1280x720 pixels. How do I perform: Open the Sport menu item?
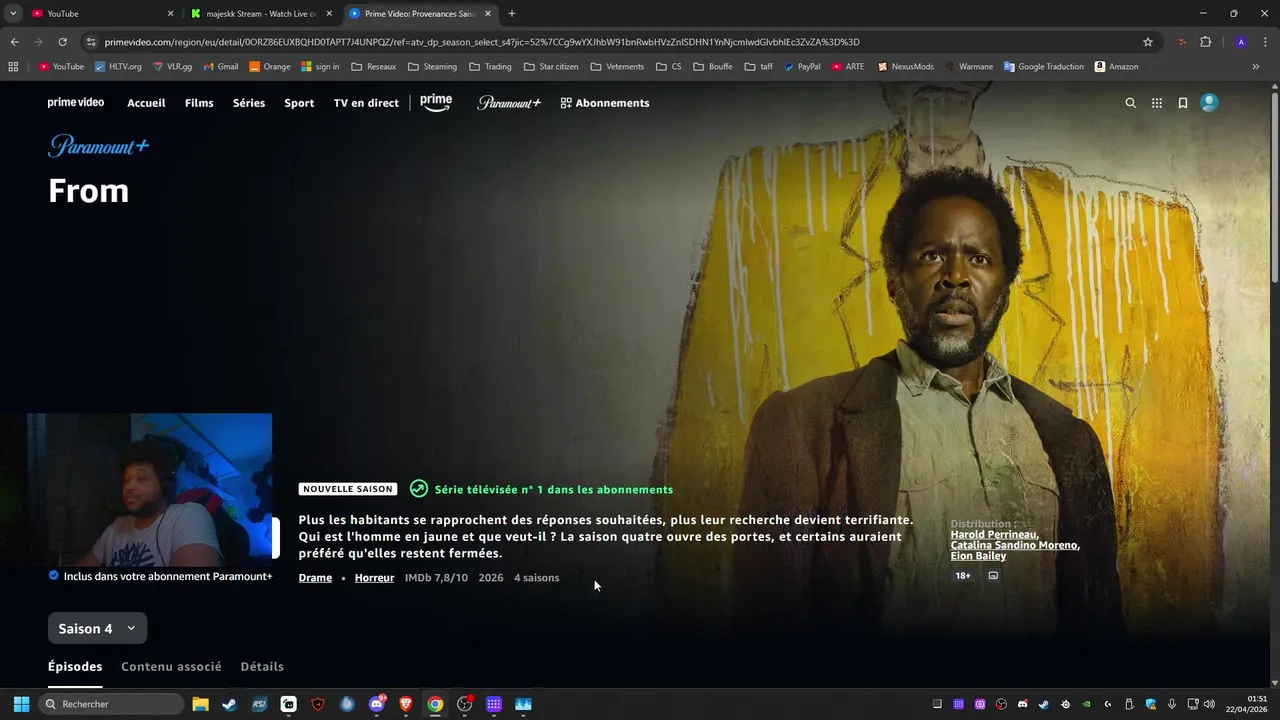click(299, 103)
